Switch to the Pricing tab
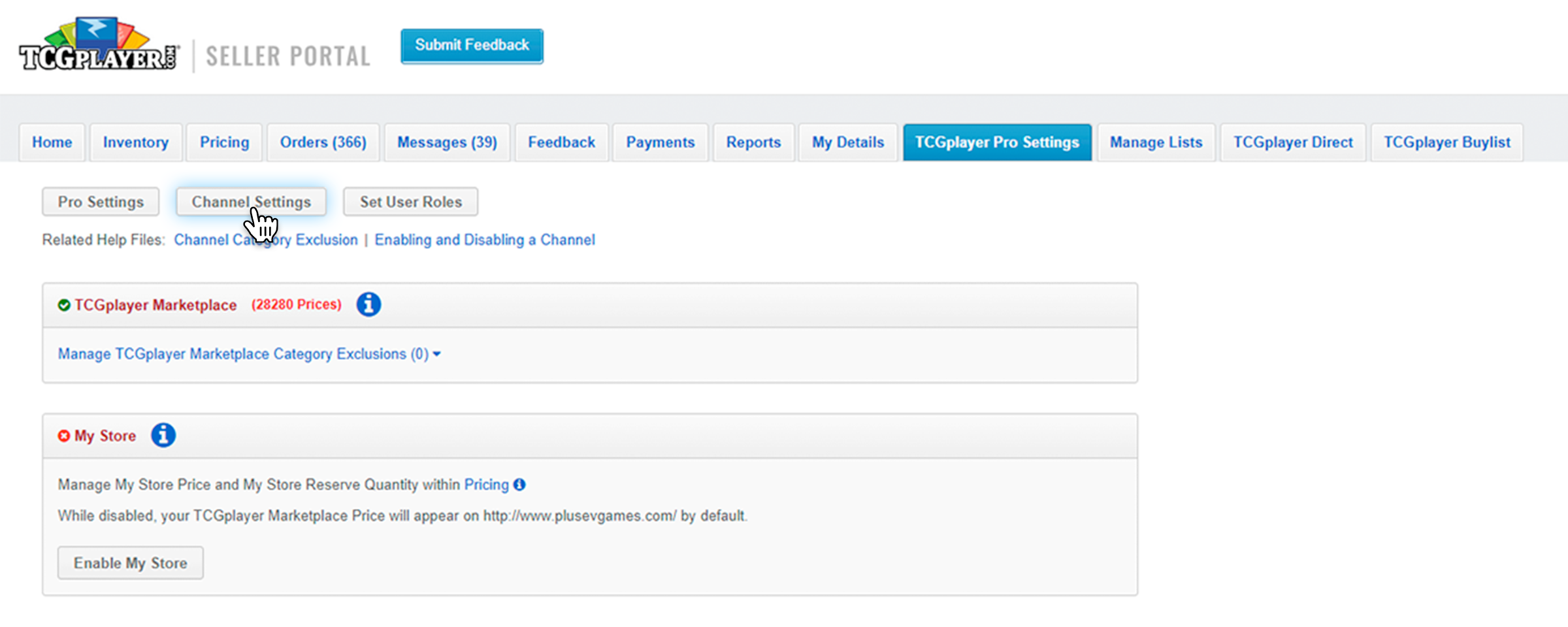 (224, 142)
